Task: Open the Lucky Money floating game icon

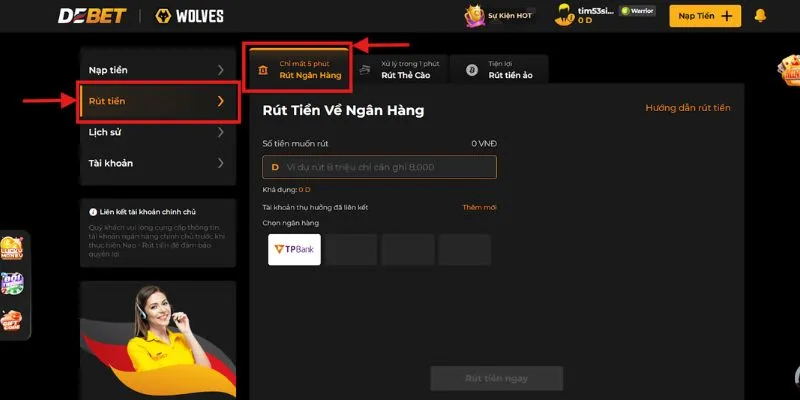Action: [x=13, y=250]
